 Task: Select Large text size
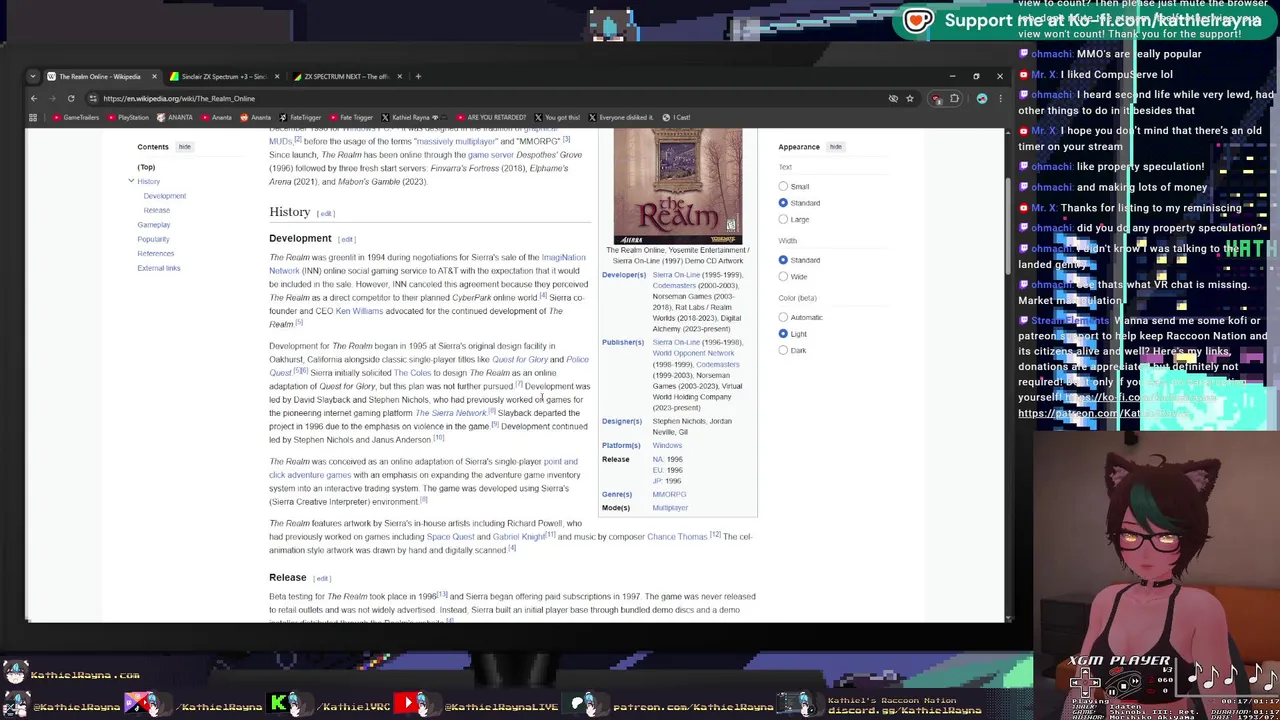783,219
